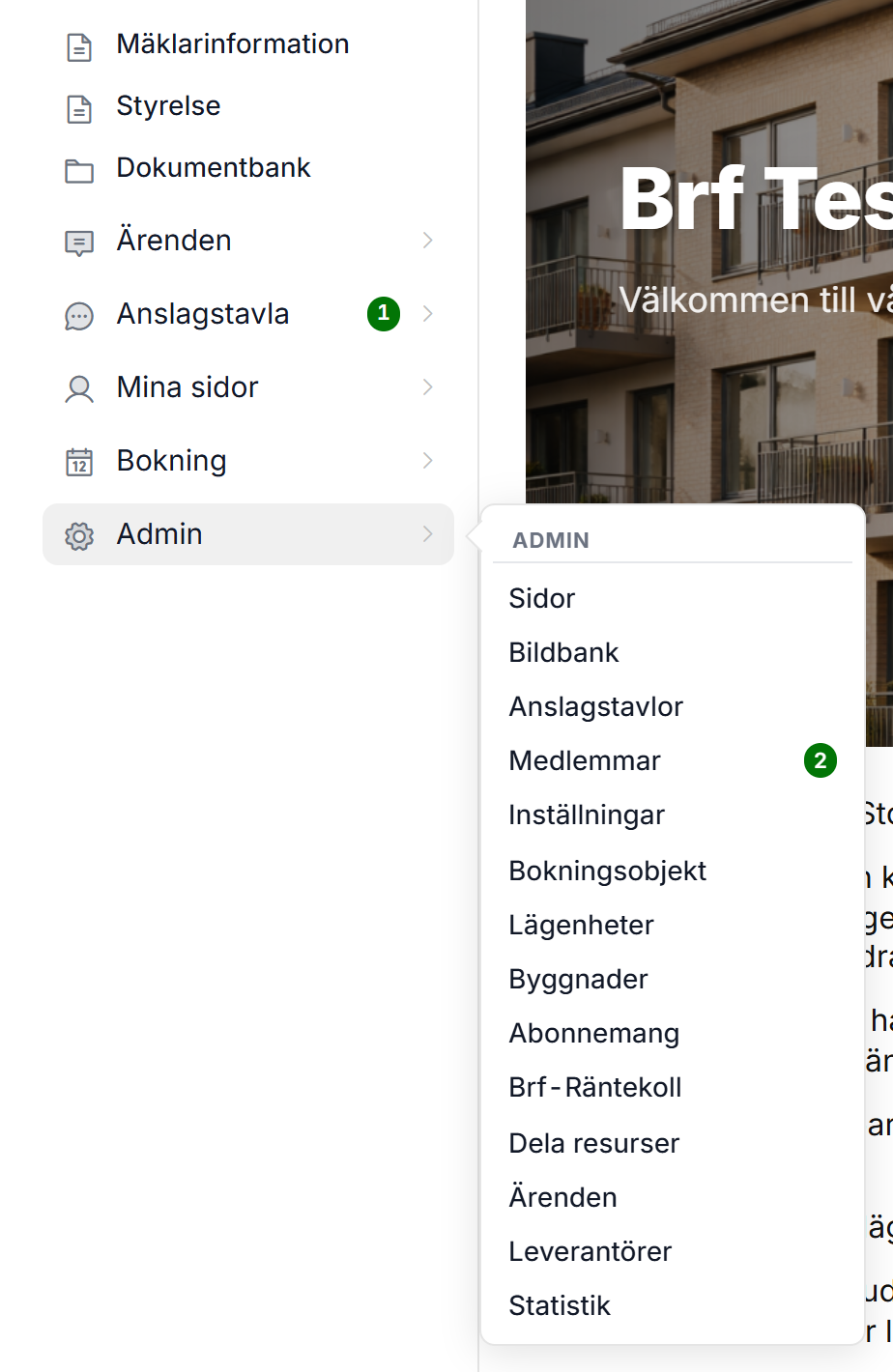Click the Bokning calendar icon
Image resolution: width=893 pixels, height=1372 pixels.
[x=79, y=463]
